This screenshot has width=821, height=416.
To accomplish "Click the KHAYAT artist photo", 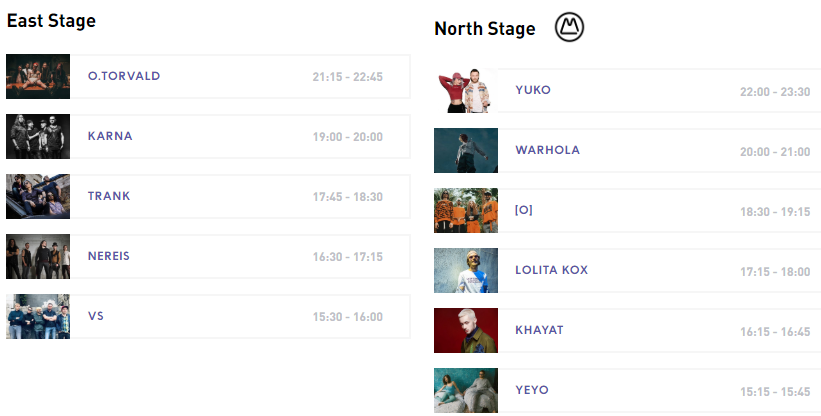I will 466,331.
